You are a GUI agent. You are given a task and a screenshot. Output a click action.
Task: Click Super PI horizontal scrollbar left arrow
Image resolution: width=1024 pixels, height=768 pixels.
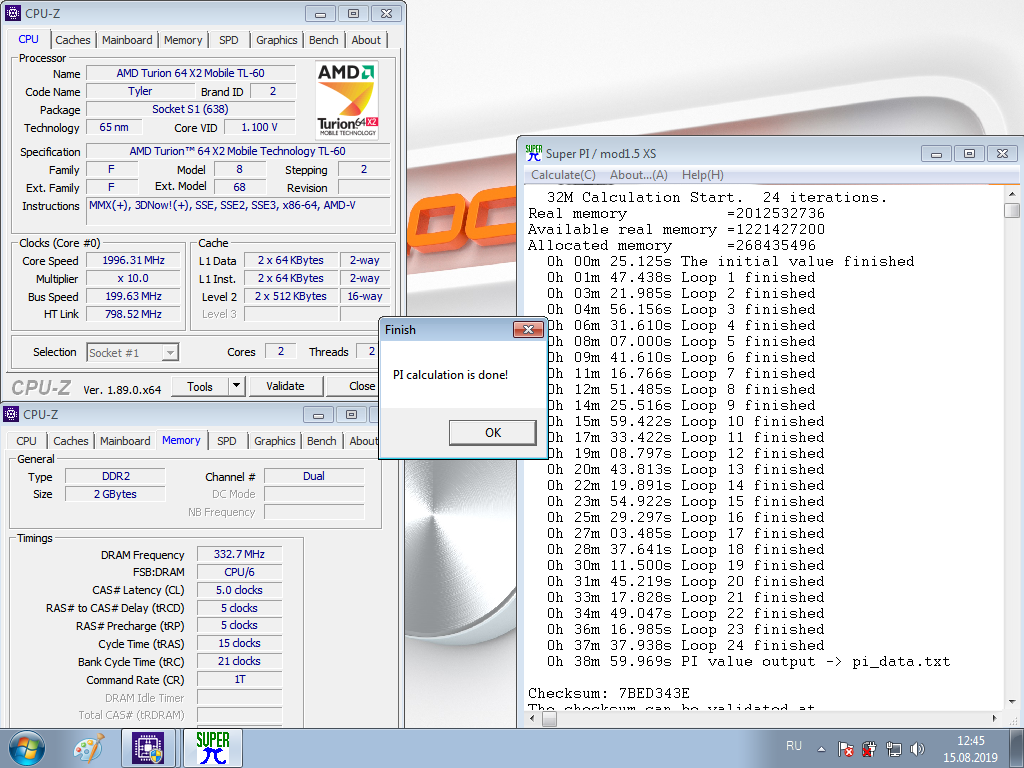(533, 718)
